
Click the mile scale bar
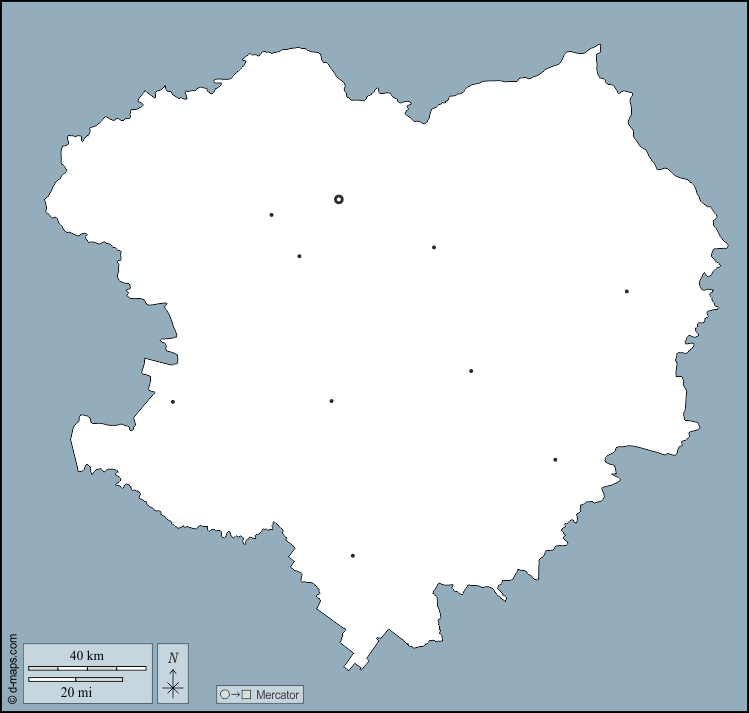(x=76, y=679)
